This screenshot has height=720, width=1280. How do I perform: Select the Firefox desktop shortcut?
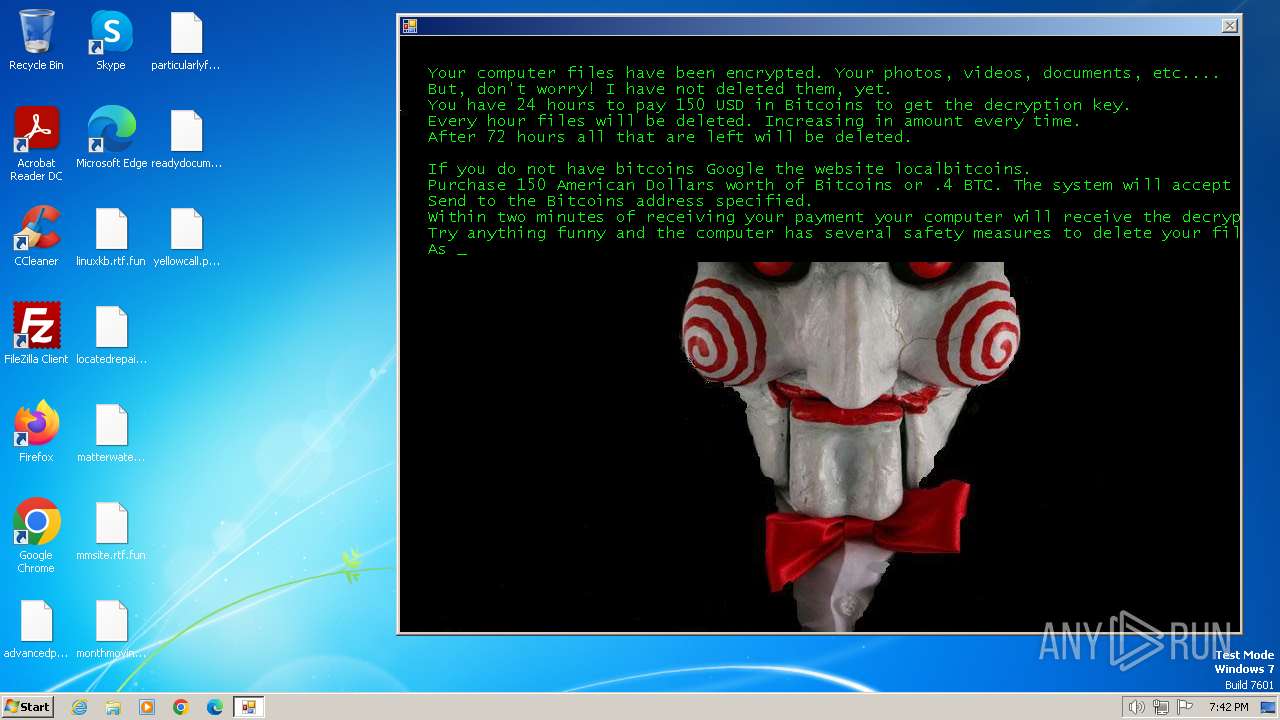click(36, 433)
